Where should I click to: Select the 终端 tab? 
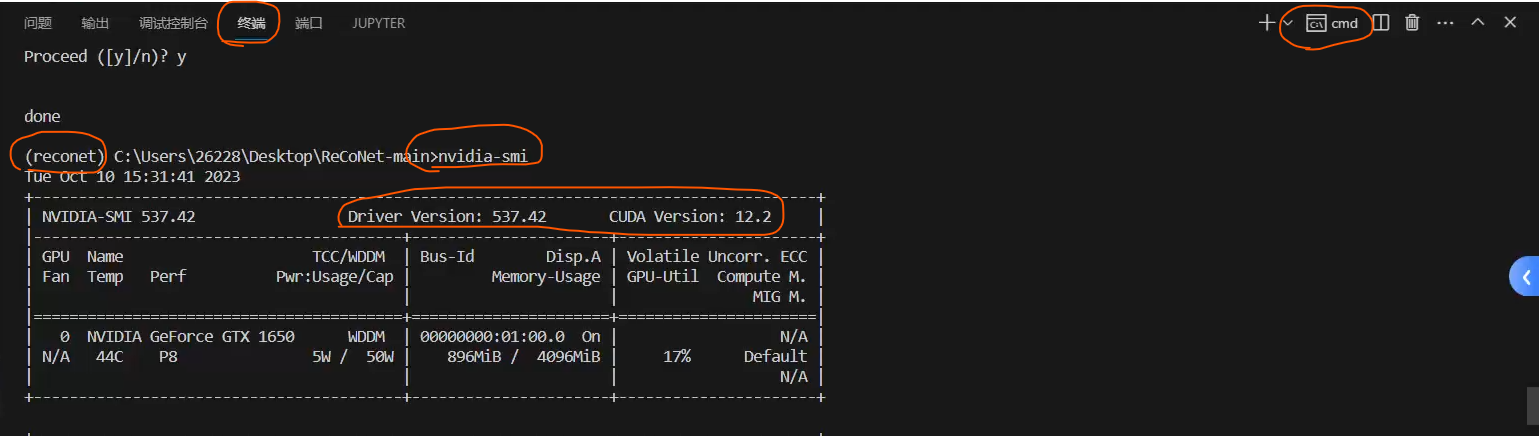[x=252, y=23]
